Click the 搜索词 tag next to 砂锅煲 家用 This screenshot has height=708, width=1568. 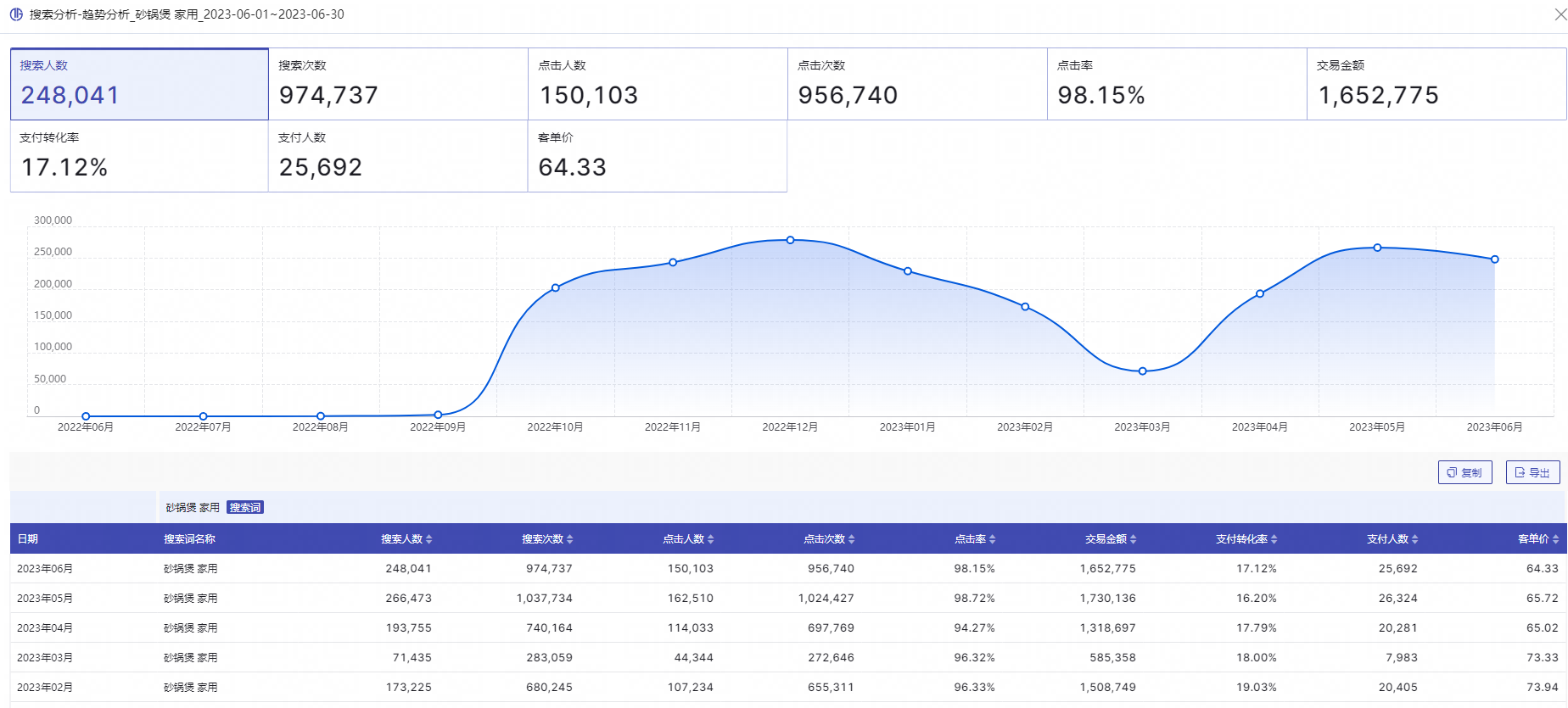pyautogui.click(x=245, y=508)
